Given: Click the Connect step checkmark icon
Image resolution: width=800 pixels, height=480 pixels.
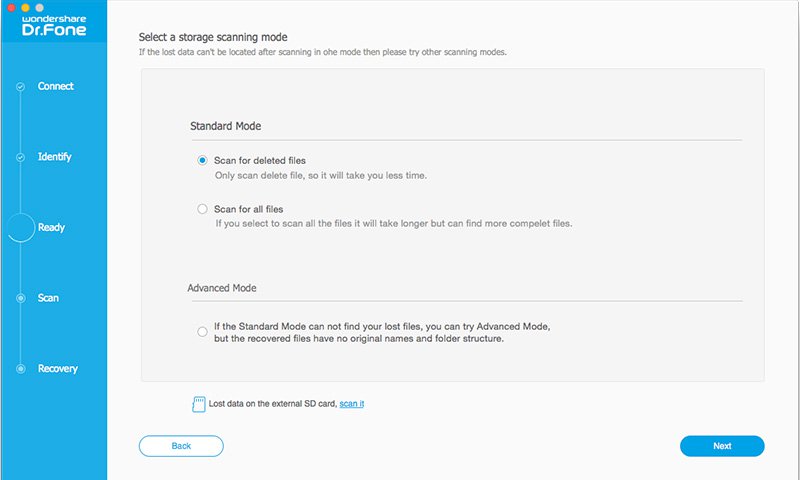Looking at the screenshot, I should pos(20,87).
